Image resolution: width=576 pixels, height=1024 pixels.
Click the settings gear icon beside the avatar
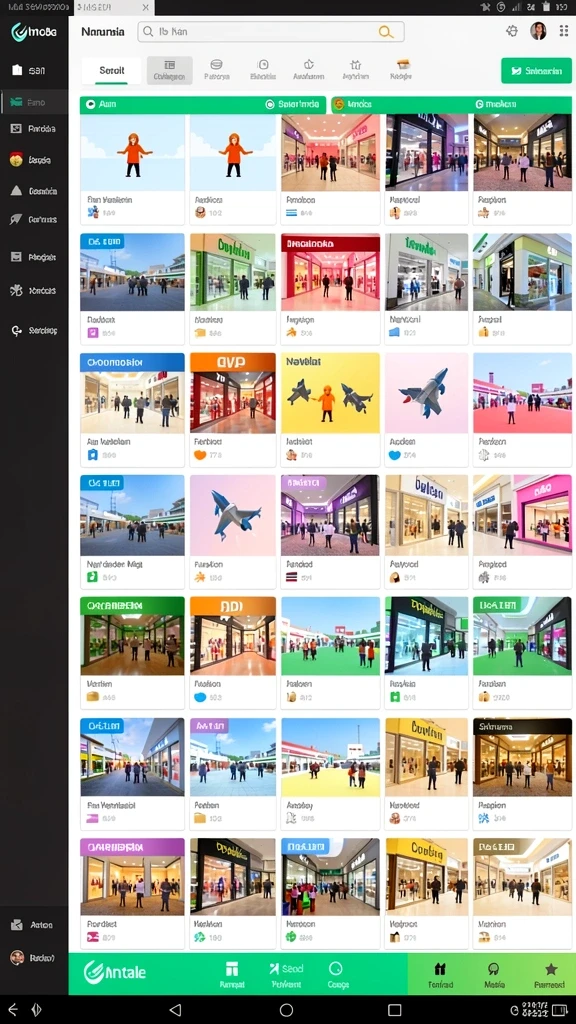click(511, 31)
